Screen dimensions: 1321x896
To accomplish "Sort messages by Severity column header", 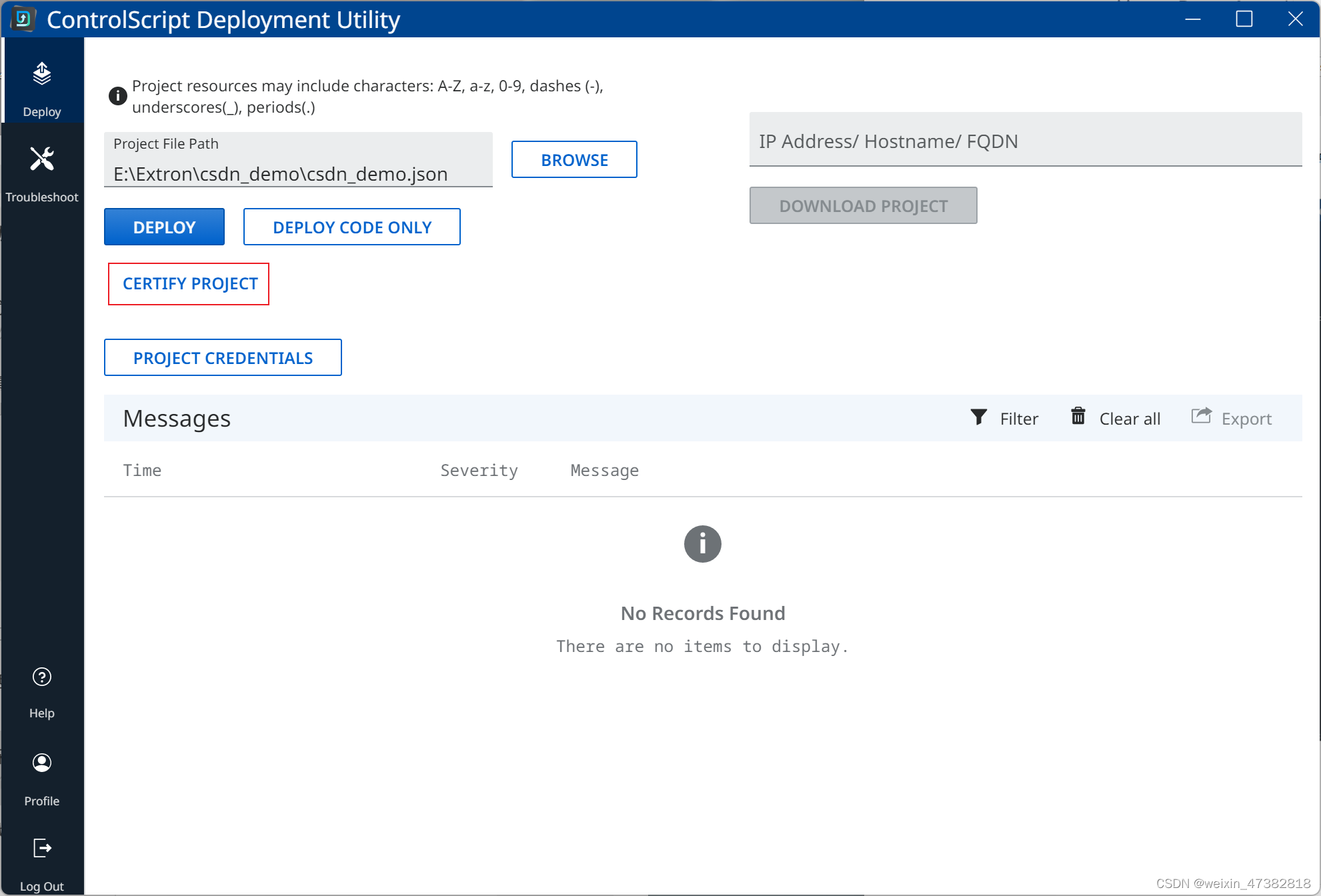I will point(479,471).
